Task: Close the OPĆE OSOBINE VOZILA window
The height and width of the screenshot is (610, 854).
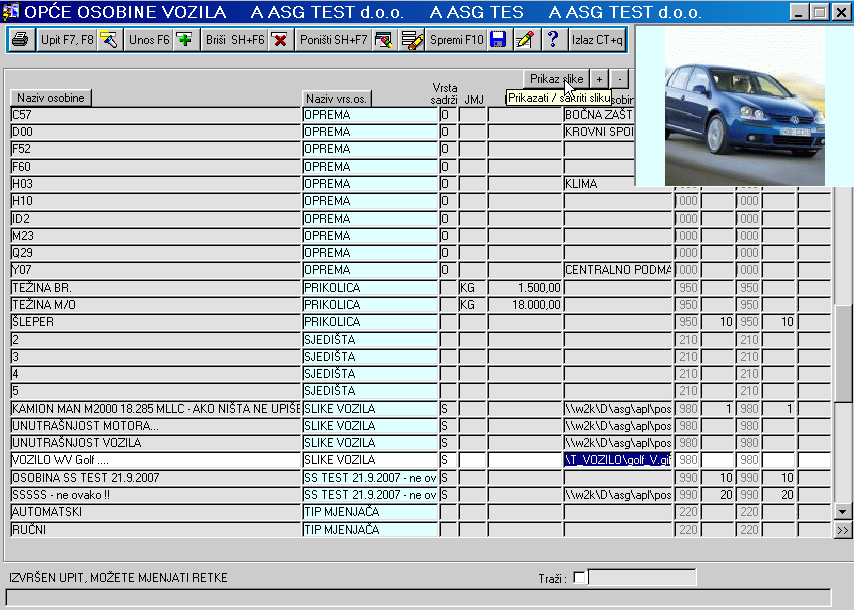Action: [x=841, y=12]
